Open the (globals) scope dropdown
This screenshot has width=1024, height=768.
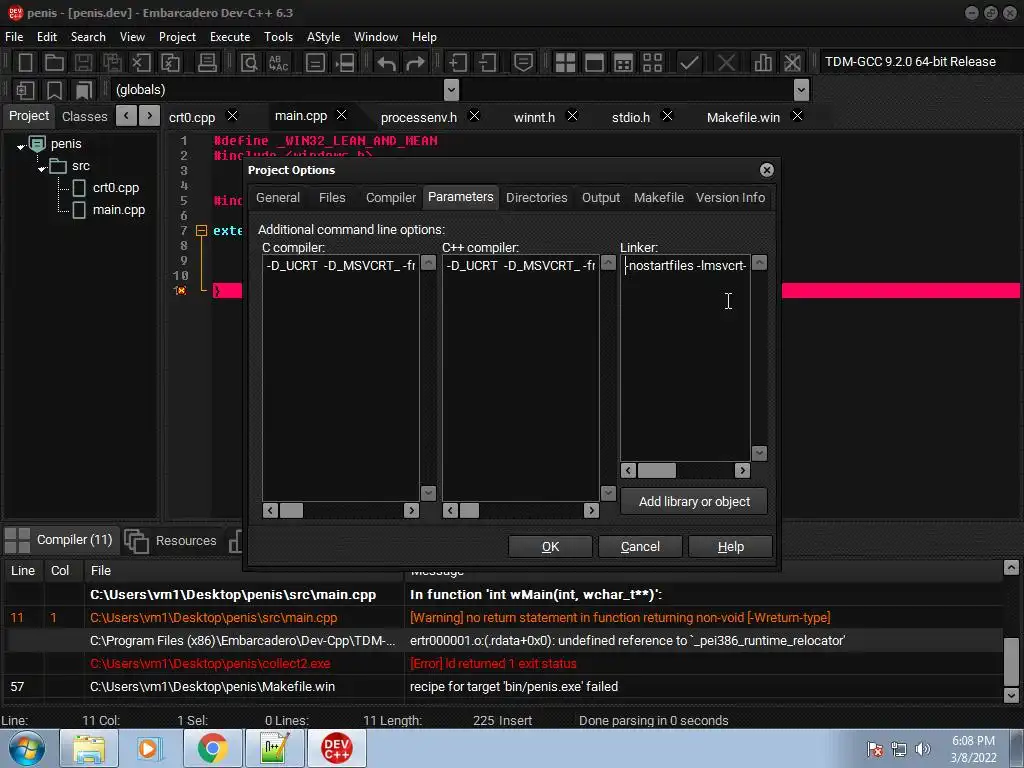(451, 89)
